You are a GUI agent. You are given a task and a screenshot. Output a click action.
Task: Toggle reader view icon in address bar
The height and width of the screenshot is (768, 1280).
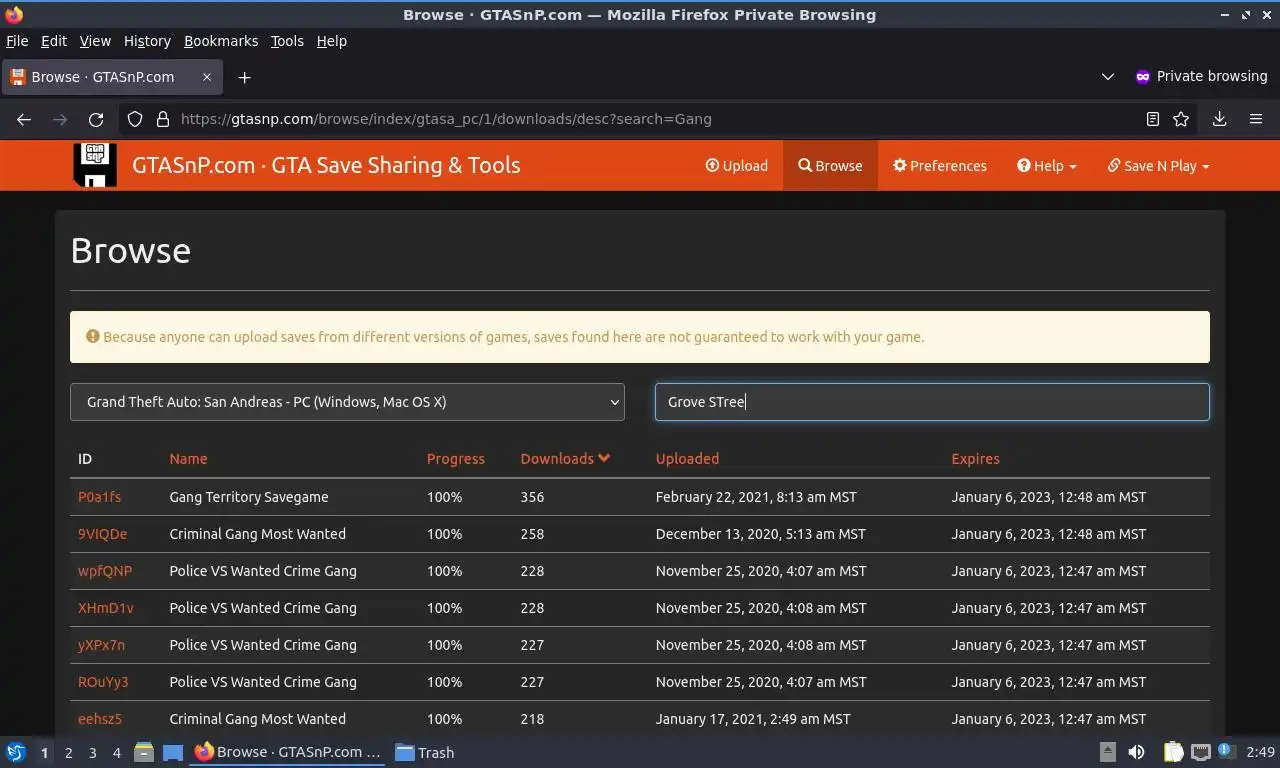[x=1152, y=119]
